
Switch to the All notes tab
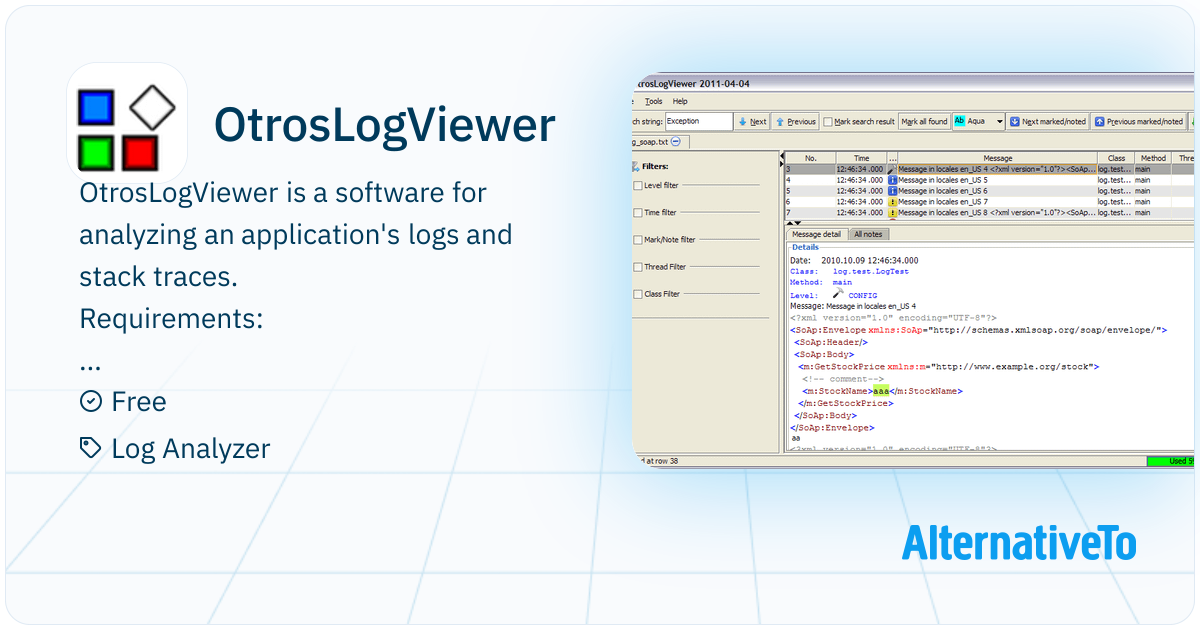(x=867, y=234)
